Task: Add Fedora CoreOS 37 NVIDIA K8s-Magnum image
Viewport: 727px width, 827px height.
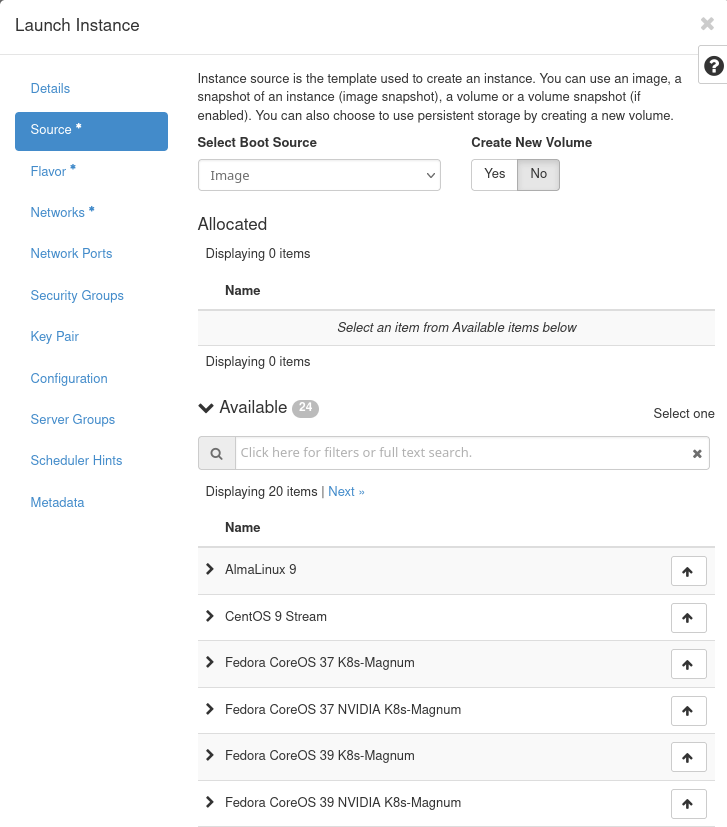Action: click(x=688, y=711)
